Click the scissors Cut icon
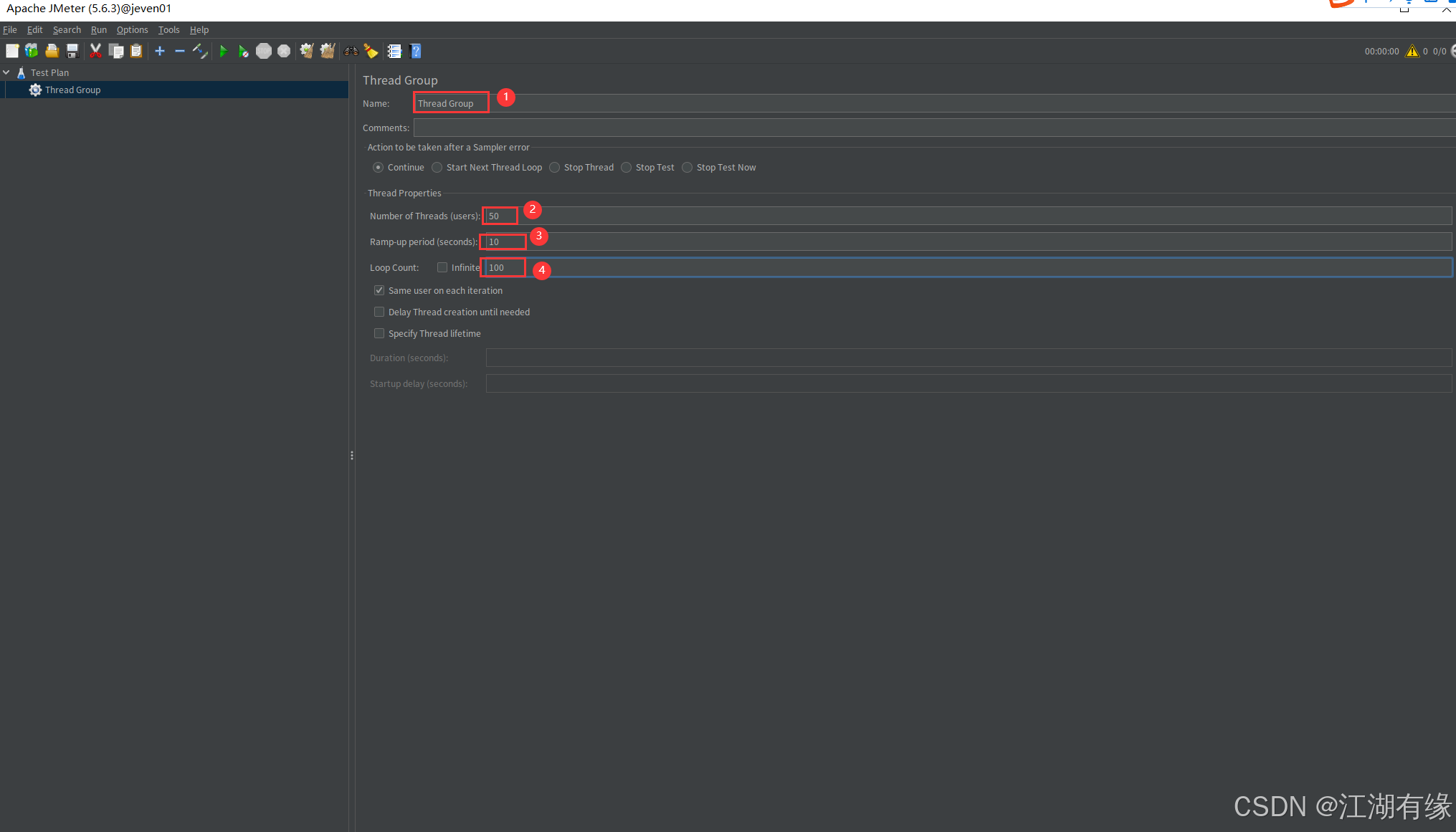The image size is (1456, 832). [95, 51]
